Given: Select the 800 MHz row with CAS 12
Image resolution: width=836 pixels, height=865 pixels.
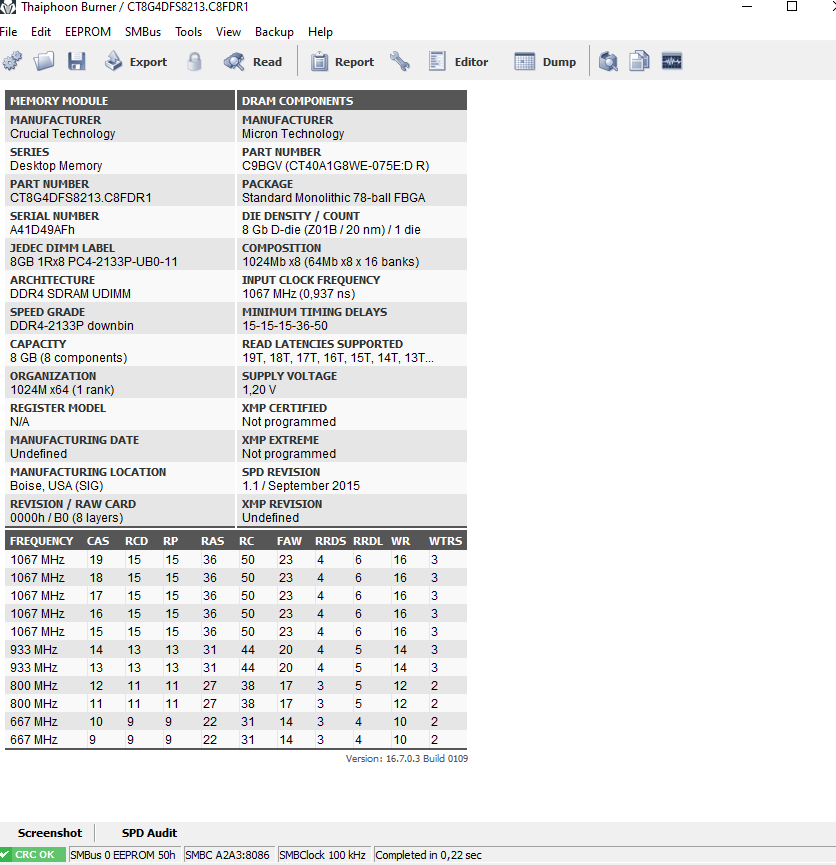Looking at the screenshot, I should tap(236, 686).
